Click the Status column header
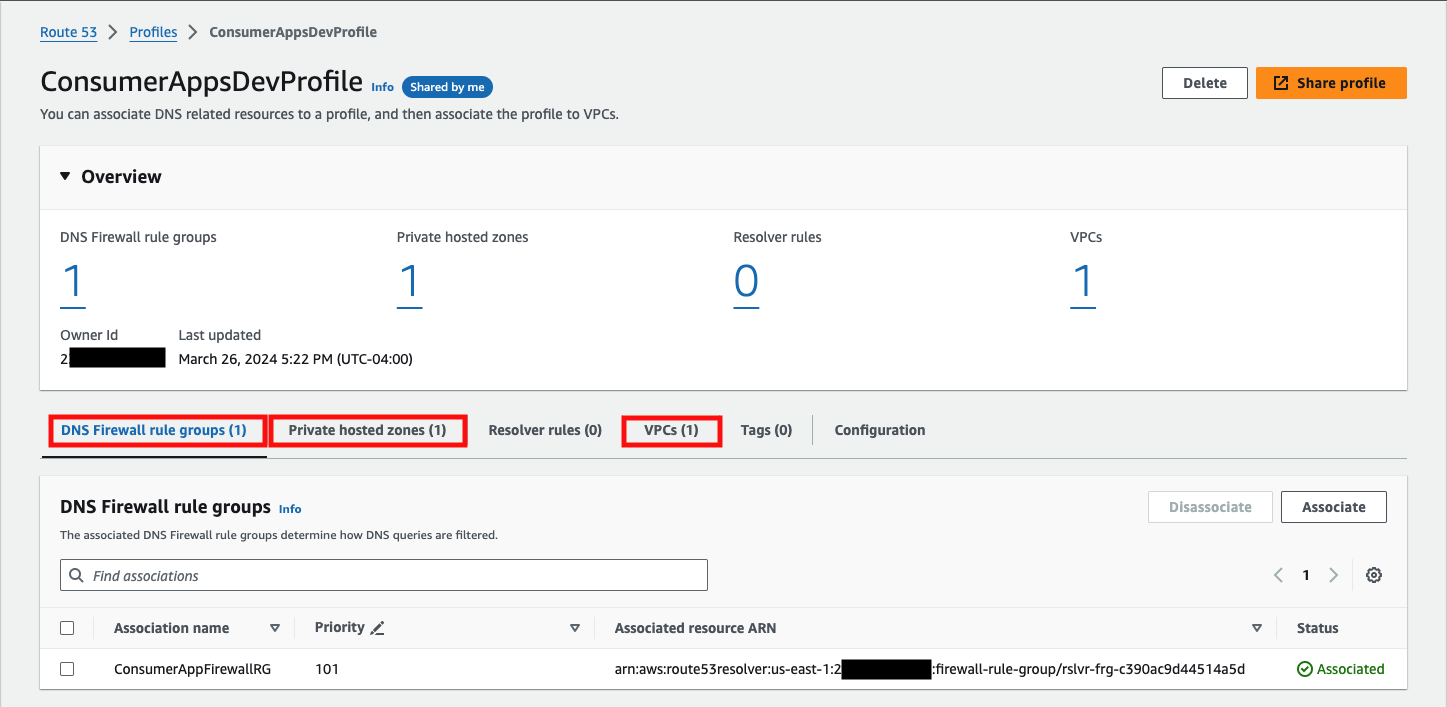Viewport: 1447px width, 707px height. pos(1317,628)
